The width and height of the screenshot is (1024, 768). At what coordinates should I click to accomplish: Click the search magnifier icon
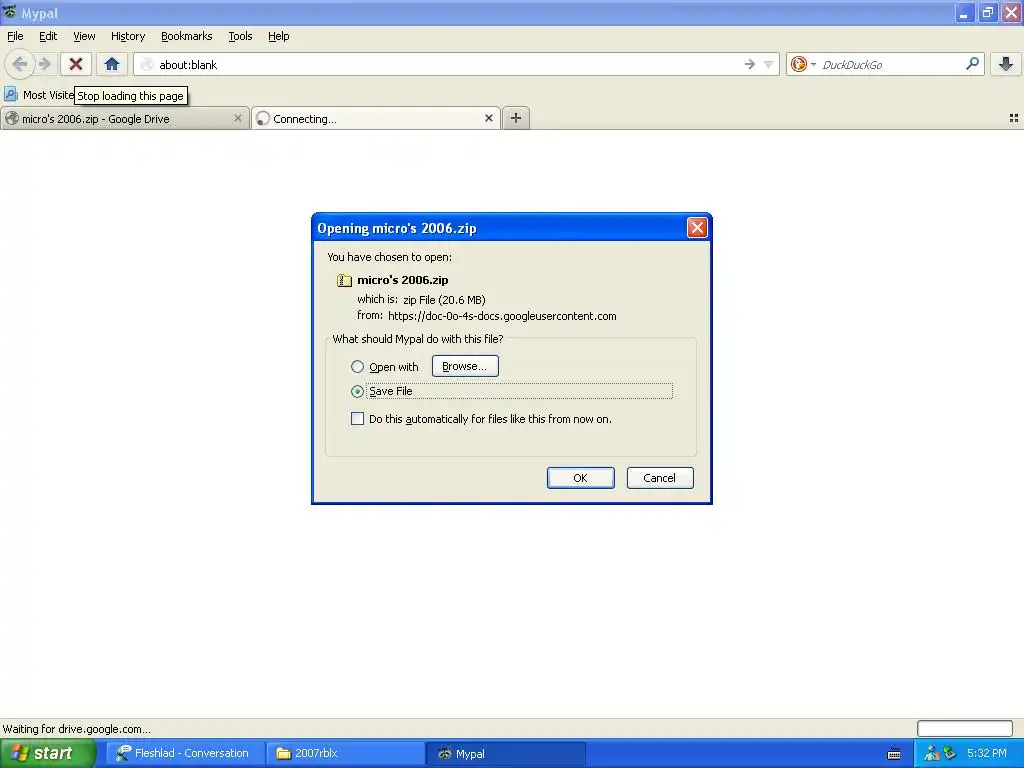(x=972, y=63)
